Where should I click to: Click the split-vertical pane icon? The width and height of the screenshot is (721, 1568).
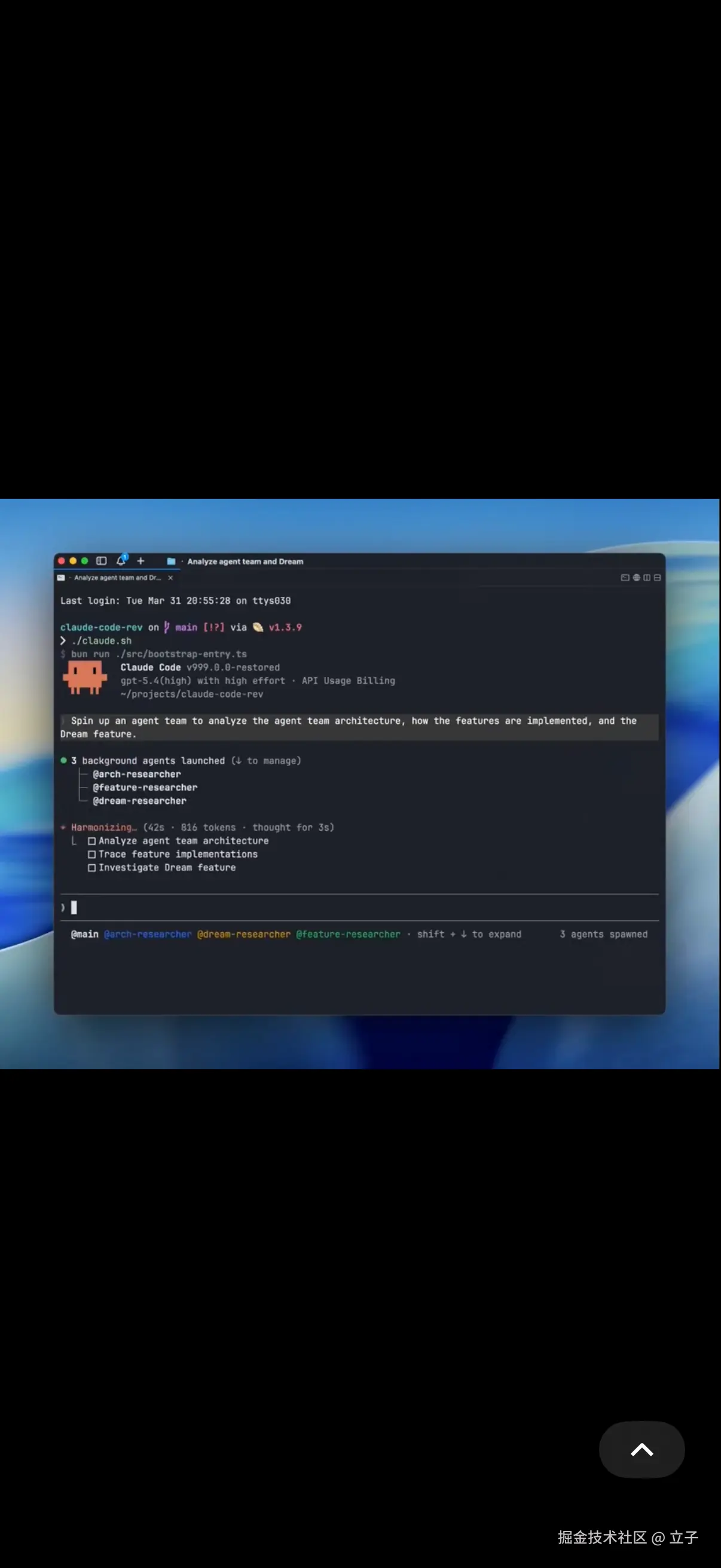647,578
